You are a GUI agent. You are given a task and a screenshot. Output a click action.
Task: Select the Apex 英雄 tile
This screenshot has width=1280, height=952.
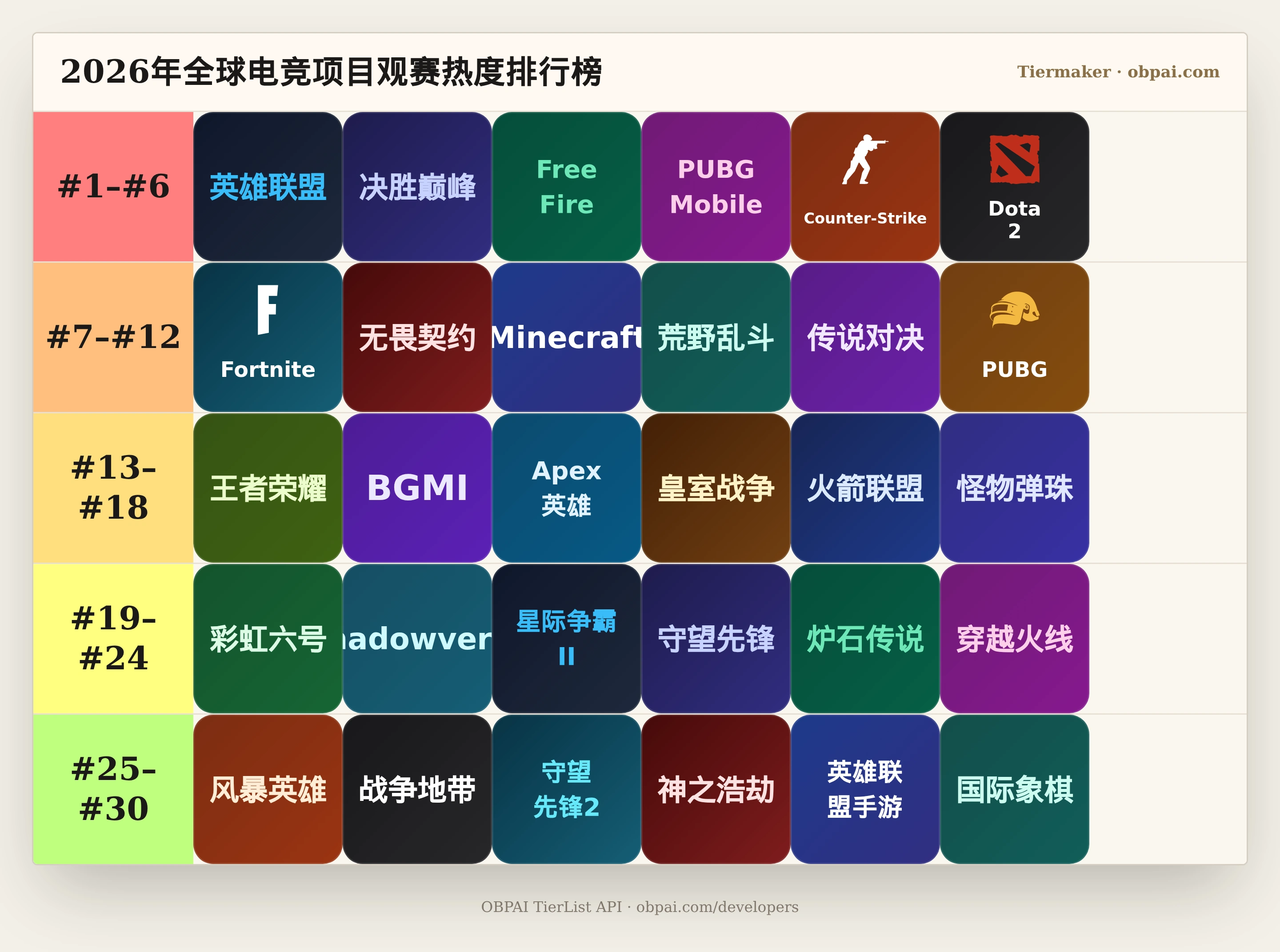(567, 488)
